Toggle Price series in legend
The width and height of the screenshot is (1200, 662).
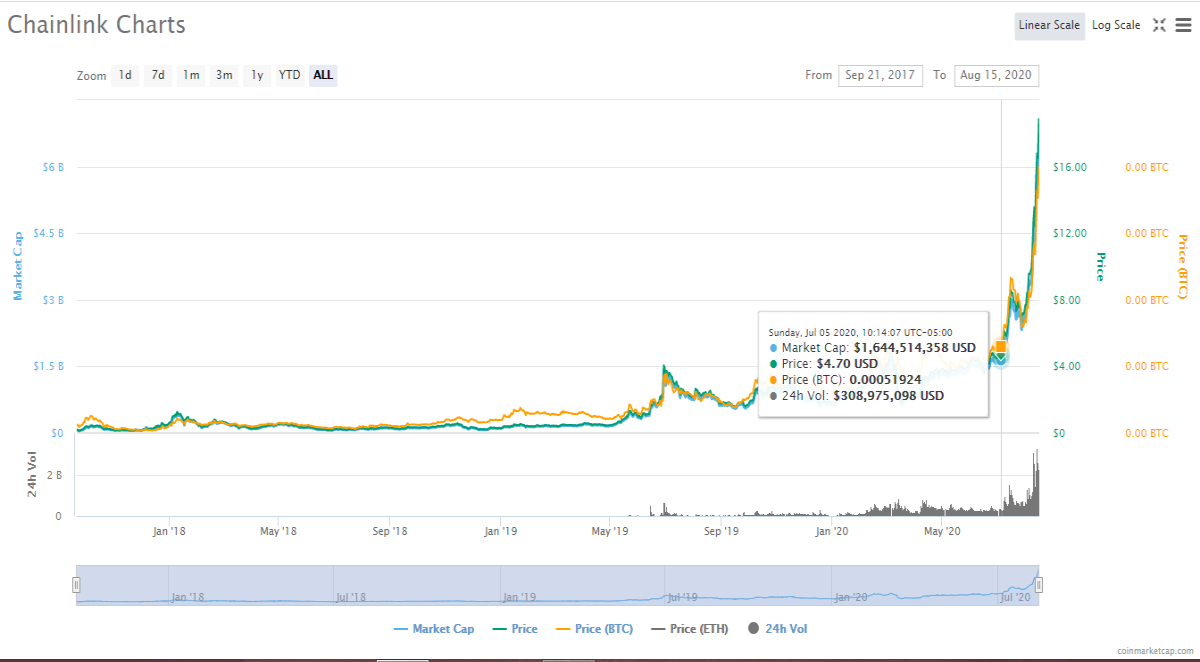515,629
